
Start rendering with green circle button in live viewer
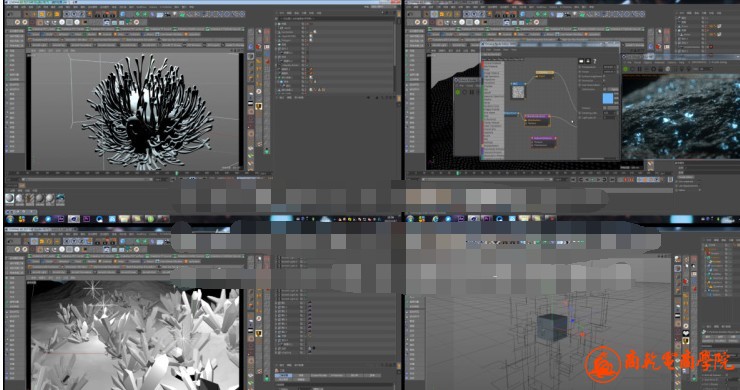pos(626,69)
